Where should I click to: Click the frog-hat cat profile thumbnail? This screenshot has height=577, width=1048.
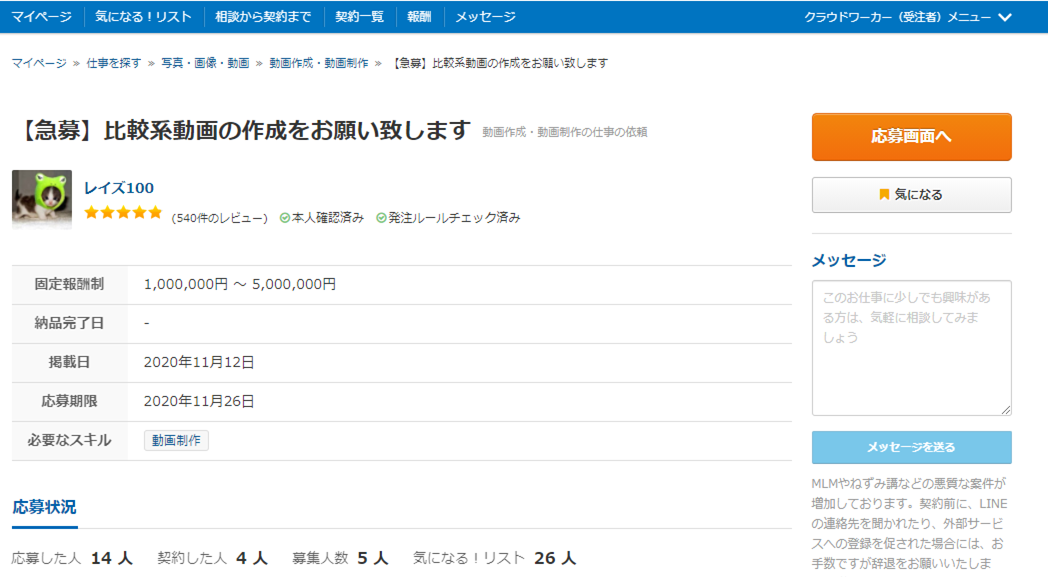click(x=42, y=199)
